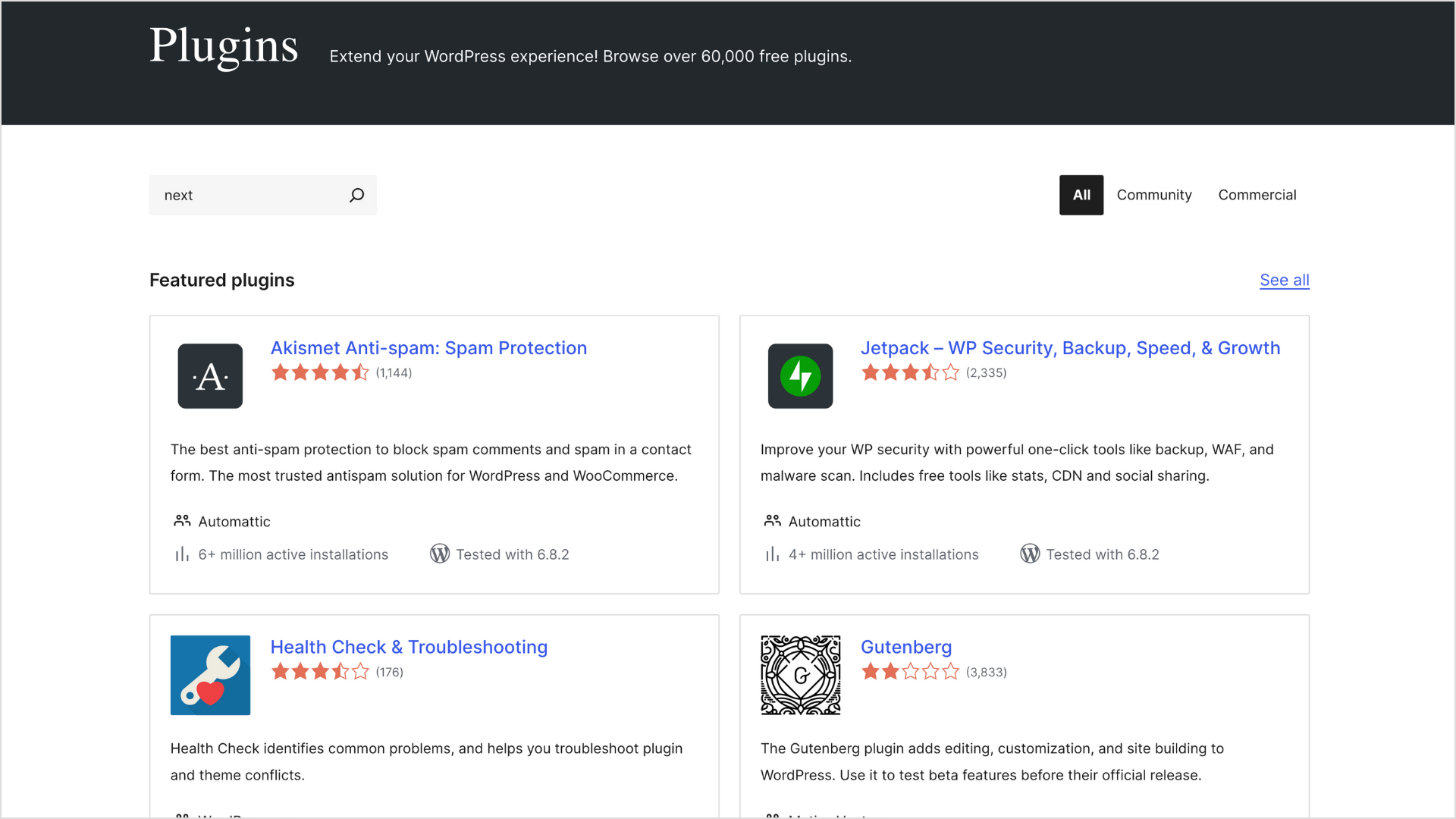The width and height of the screenshot is (1456, 819).
Task: Open the Health Check & Troubleshooting link
Action: 409,647
